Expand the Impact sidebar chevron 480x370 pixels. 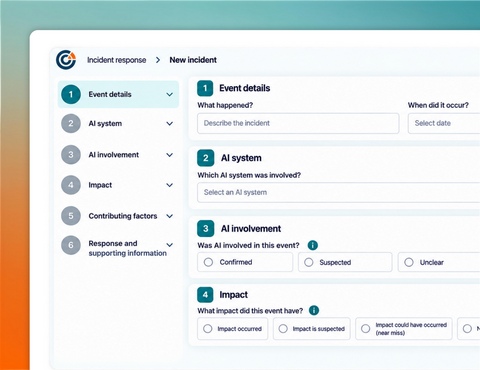[170, 185]
